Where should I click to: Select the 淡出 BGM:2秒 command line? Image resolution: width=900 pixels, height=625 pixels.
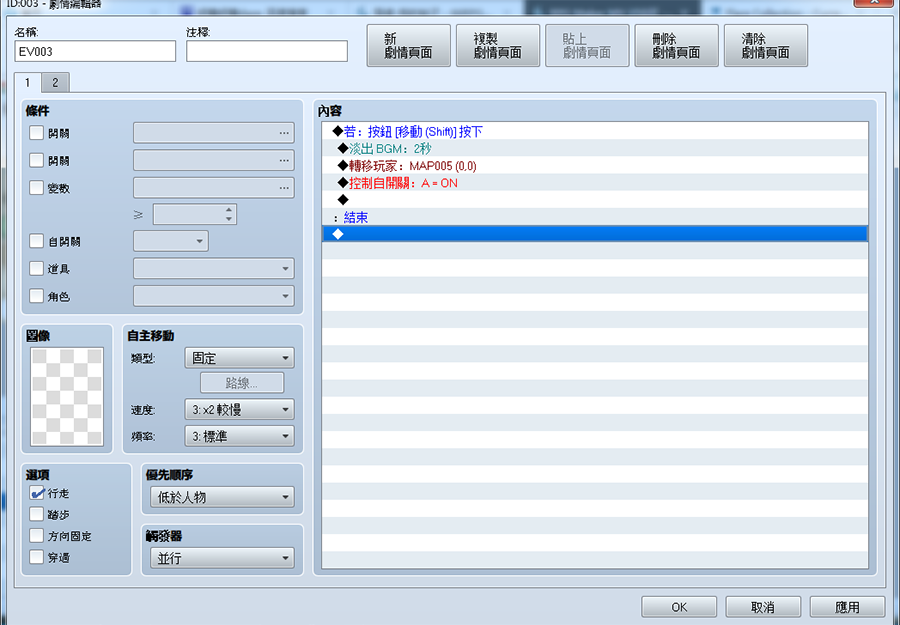coord(595,149)
